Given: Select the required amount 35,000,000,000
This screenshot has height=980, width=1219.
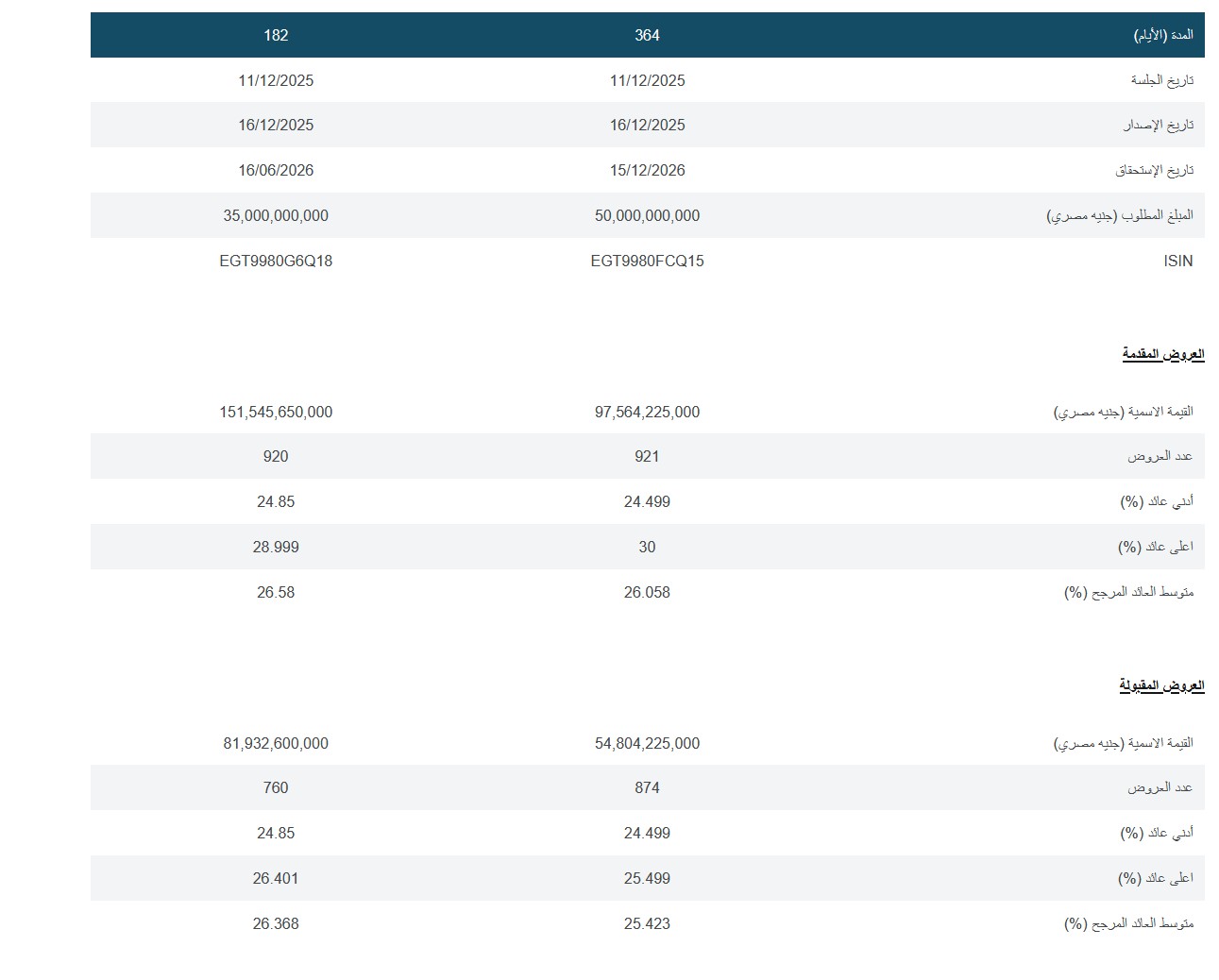Looking at the screenshot, I should 276,215.
